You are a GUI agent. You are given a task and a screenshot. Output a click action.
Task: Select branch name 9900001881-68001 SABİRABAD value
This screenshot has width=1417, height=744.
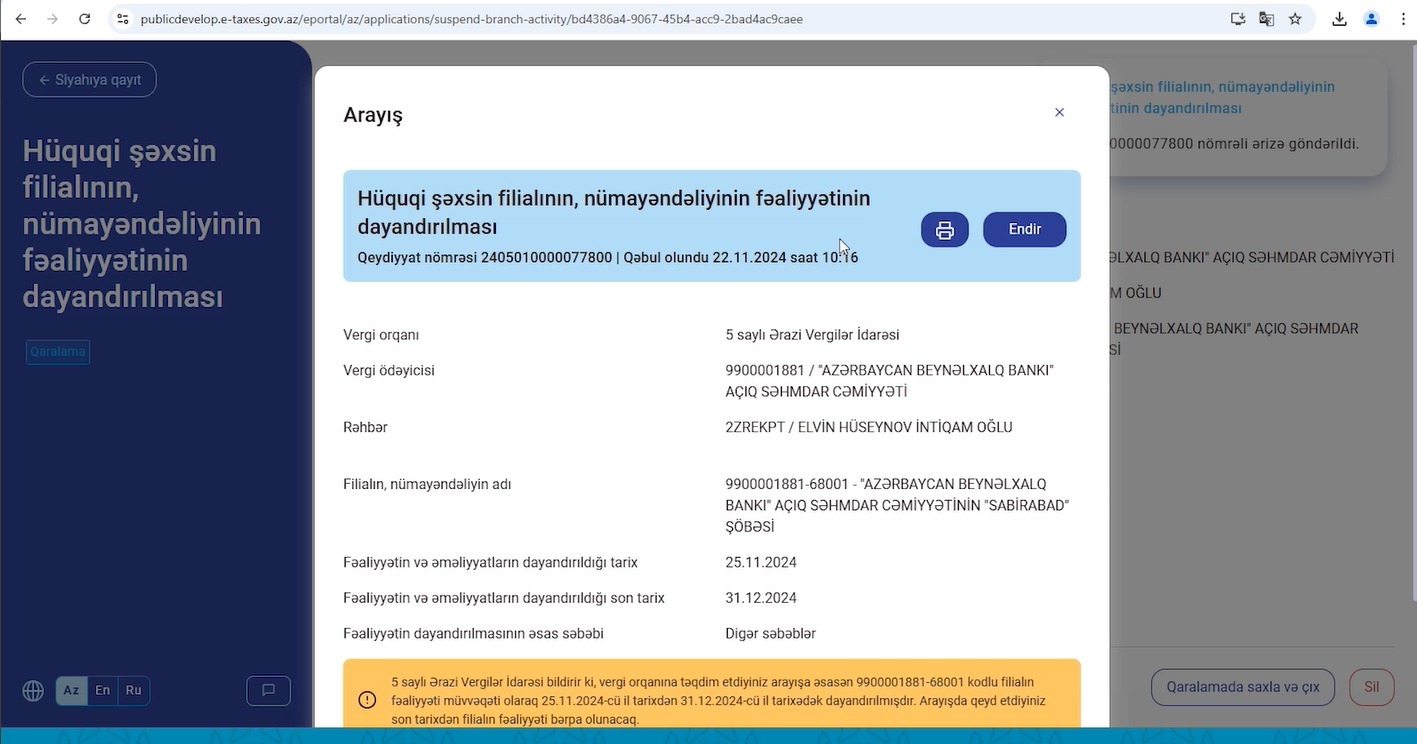897,505
